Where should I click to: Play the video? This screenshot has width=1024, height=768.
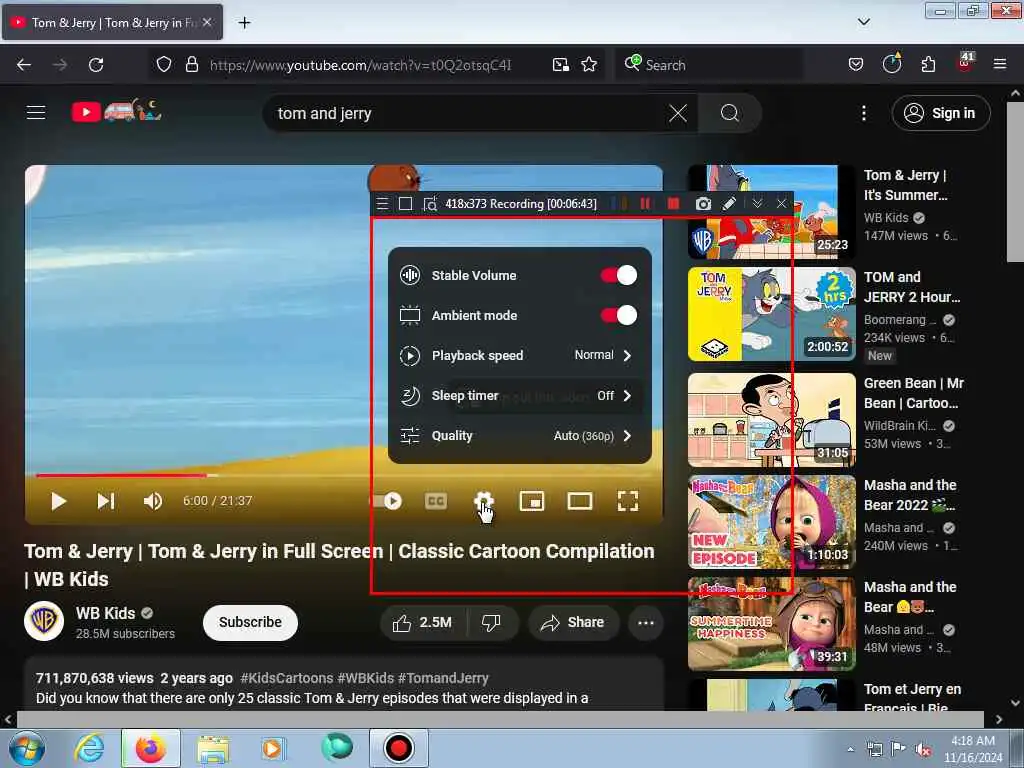click(58, 501)
